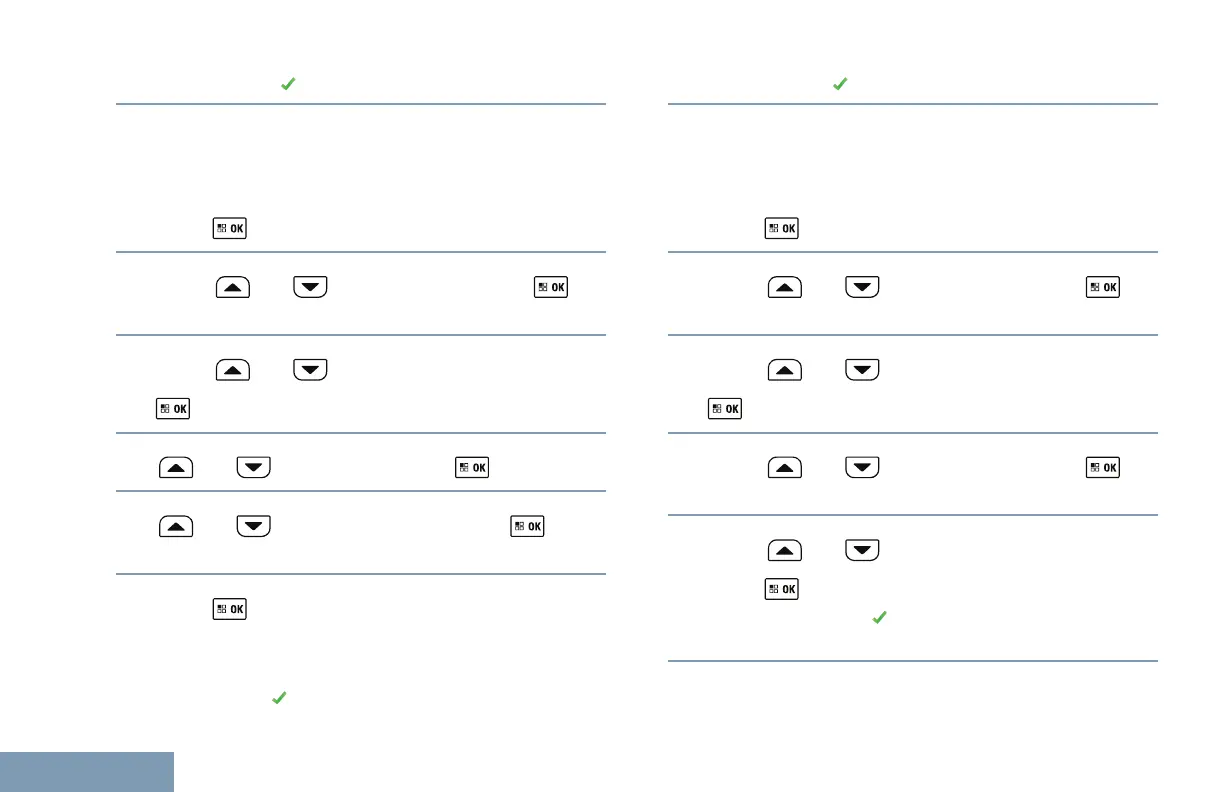Select the first standalone OK key in right column
Screen dimensions: 1224x792
(x=782, y=229)
